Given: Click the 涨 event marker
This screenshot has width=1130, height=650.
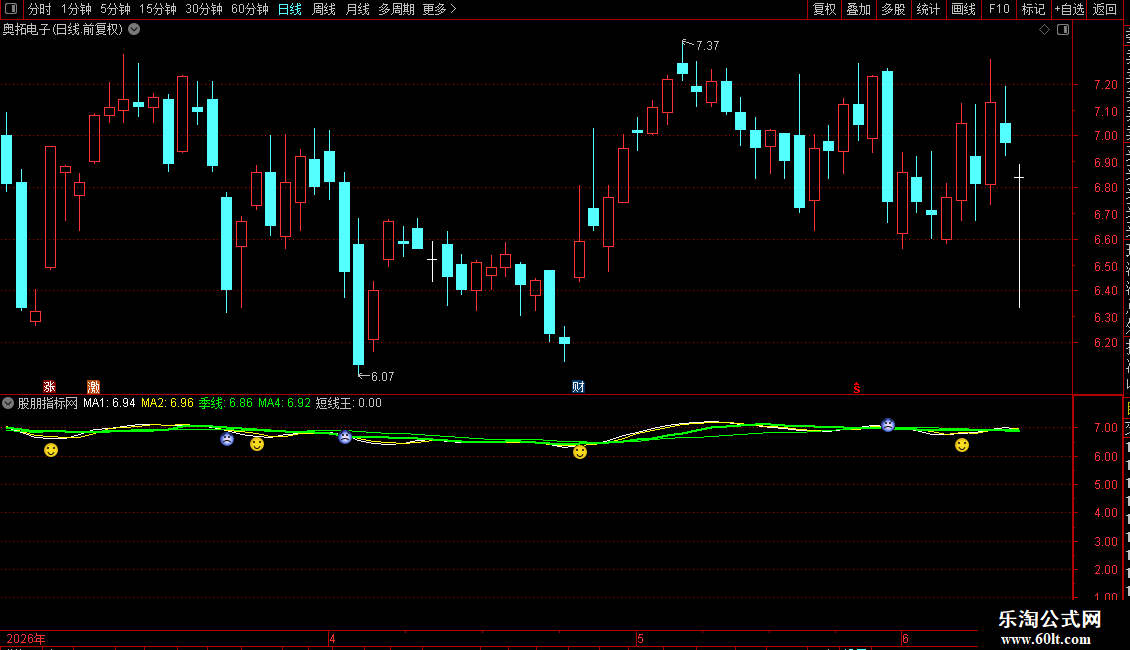Looking at the screenshot, I should click(49, 387).
